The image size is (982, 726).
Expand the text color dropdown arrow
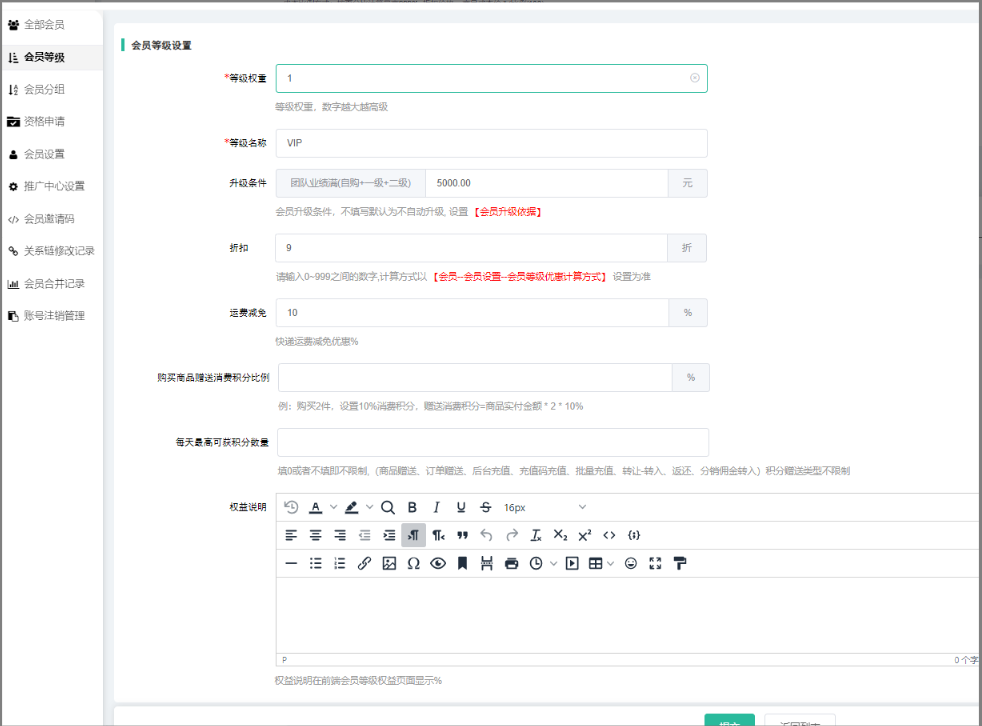point(334,507)
